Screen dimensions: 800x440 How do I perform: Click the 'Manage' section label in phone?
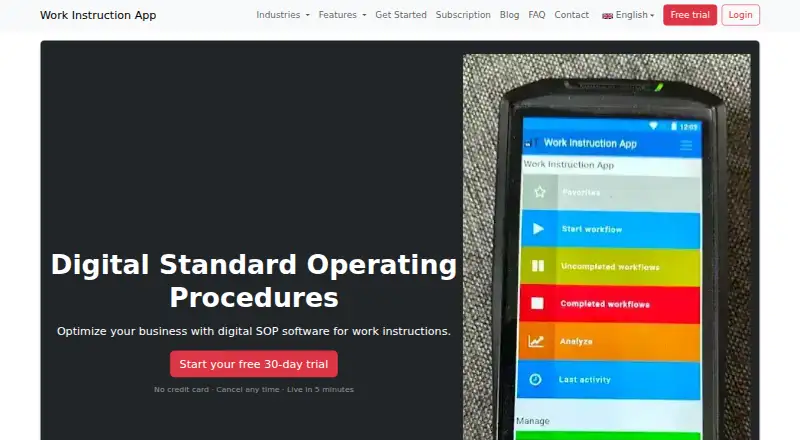533,421
